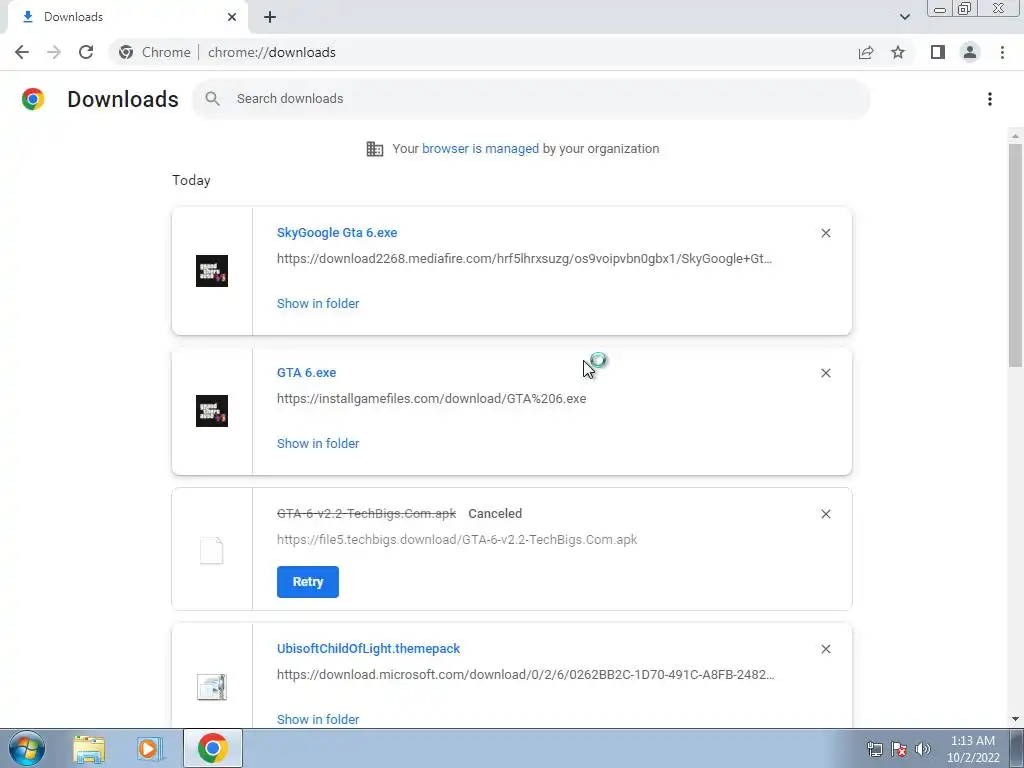Image resolution: width=1024 pixels, height=768 pixels.
Task: Click the browser forward arrow
Action: (54, 52)
